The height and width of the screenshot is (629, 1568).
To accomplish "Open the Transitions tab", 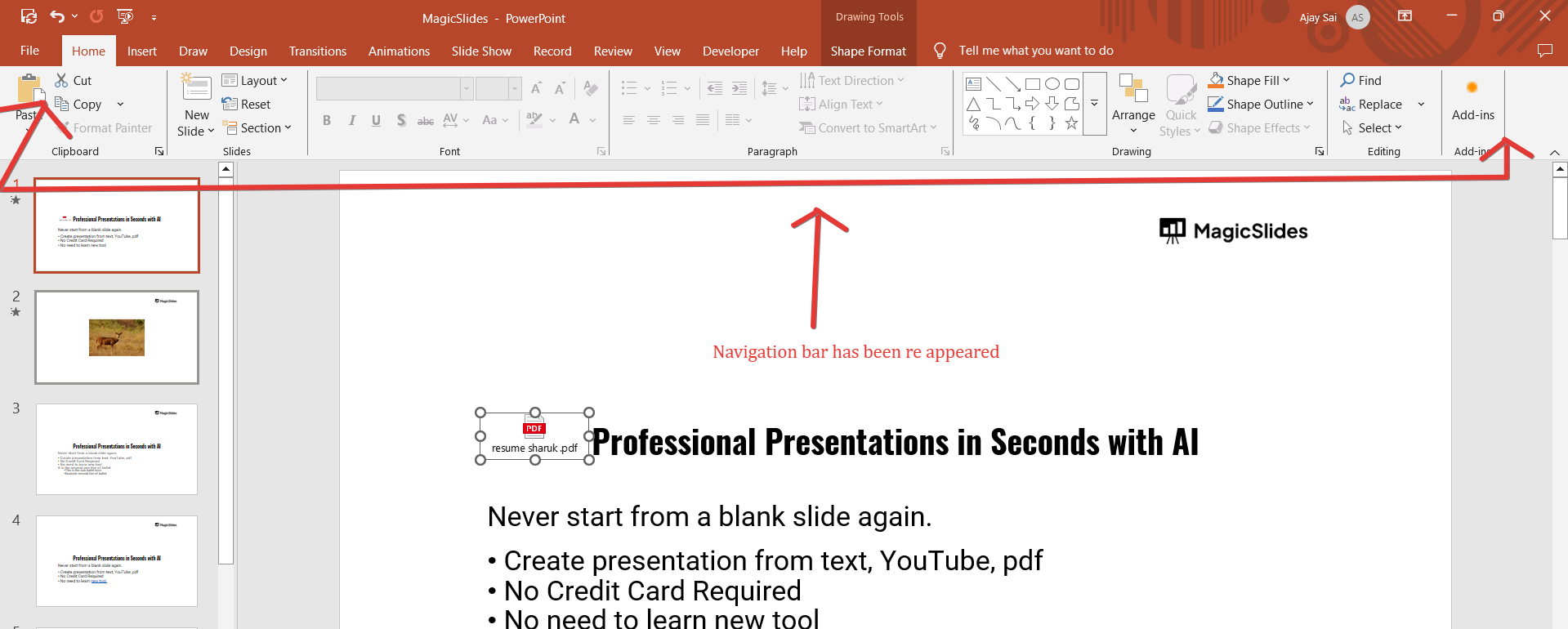I will [x=317, y=51].
